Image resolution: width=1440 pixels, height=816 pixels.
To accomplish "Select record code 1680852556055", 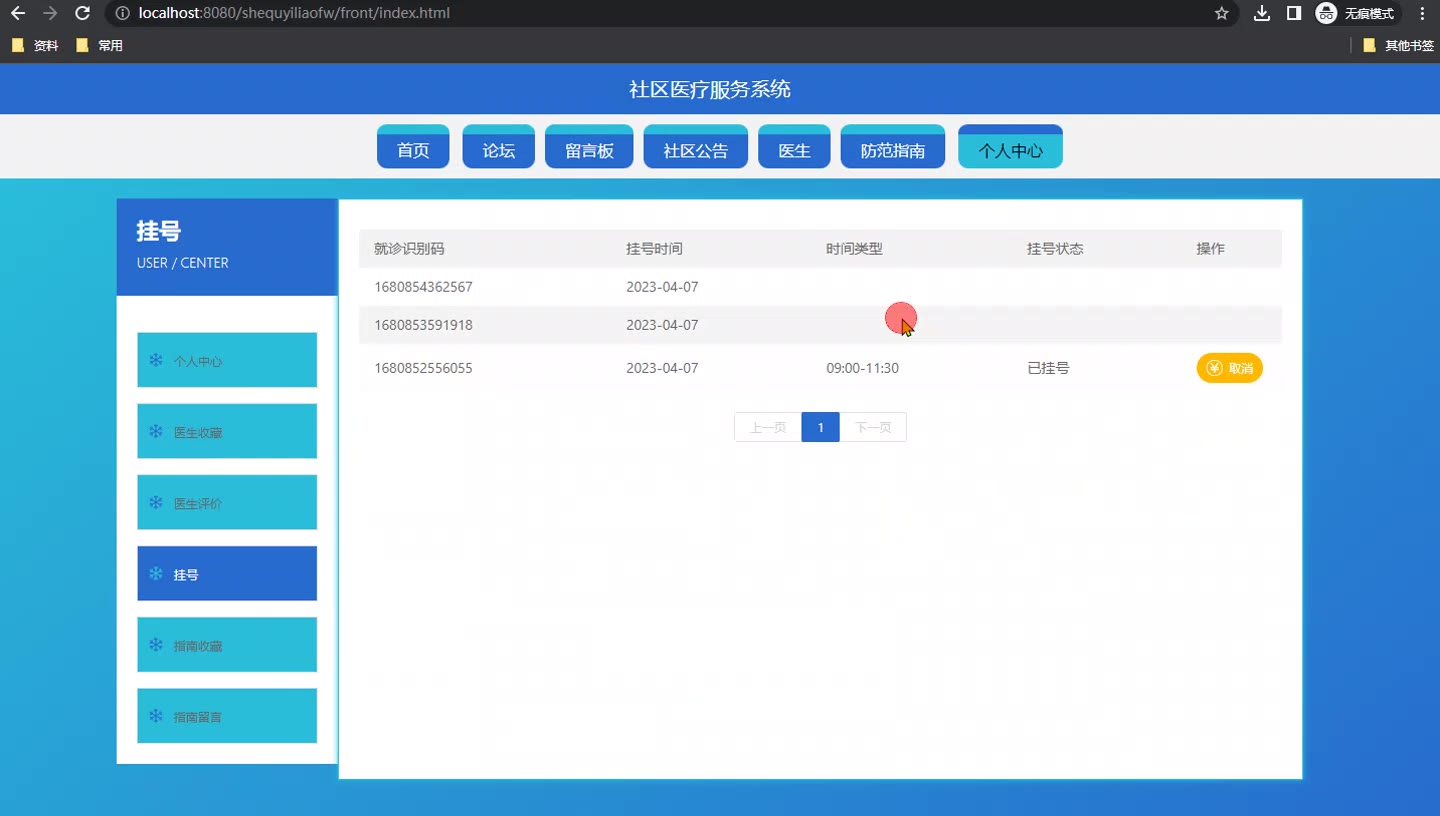I will tap(423, 368).
